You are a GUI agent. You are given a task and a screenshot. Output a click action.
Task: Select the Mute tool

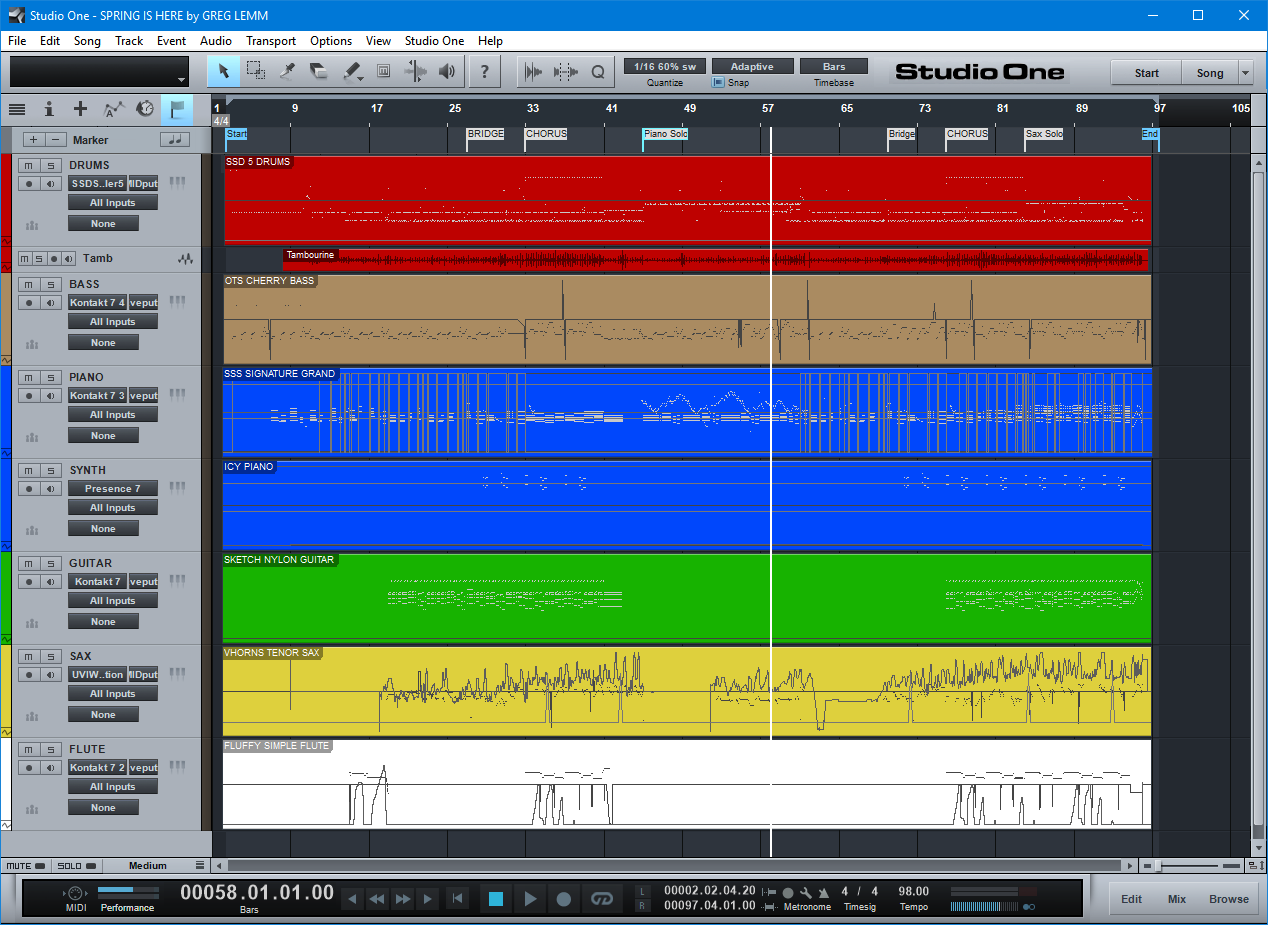[383, 71]
